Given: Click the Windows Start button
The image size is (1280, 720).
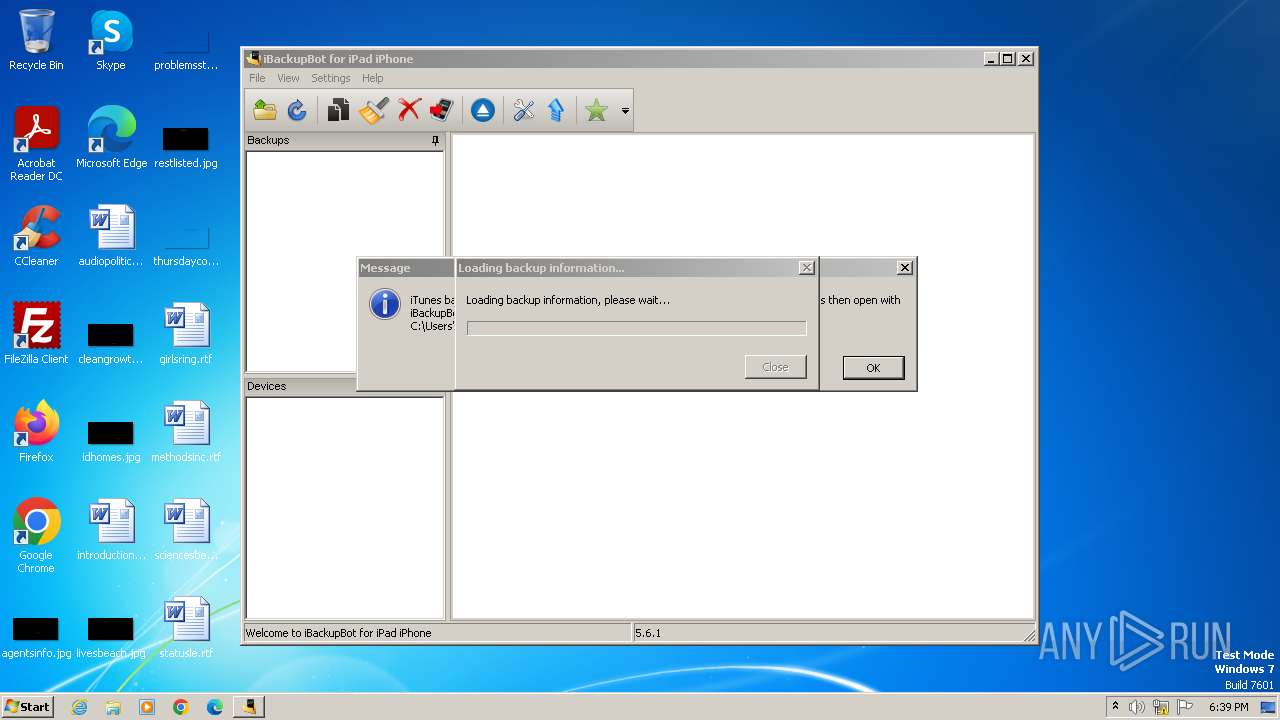Looking at the screenshot, I should point(28,706).
